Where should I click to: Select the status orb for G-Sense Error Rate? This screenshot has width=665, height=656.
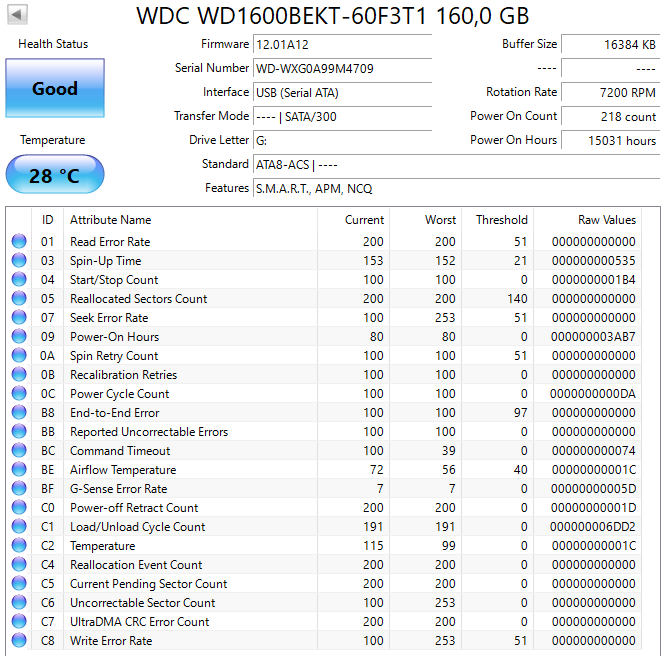pyautogui.click(x=19, y=489)
